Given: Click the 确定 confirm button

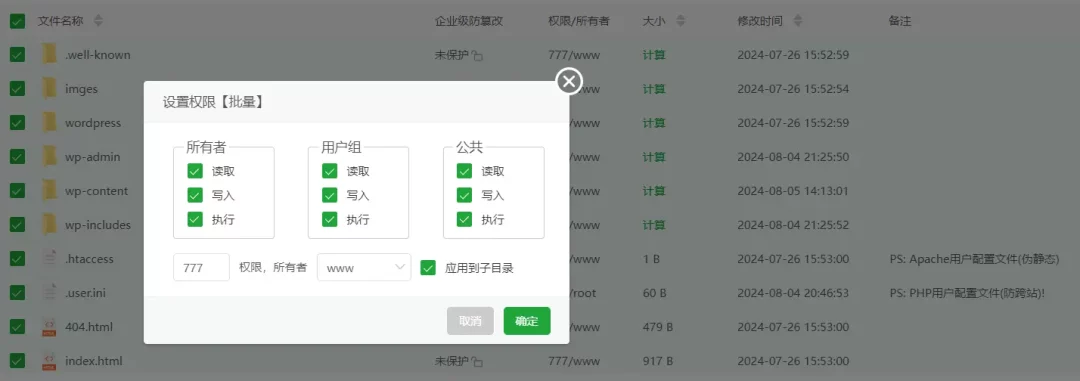Looking at the screenshot, I should pyautogui.click(x=527, y=321).
